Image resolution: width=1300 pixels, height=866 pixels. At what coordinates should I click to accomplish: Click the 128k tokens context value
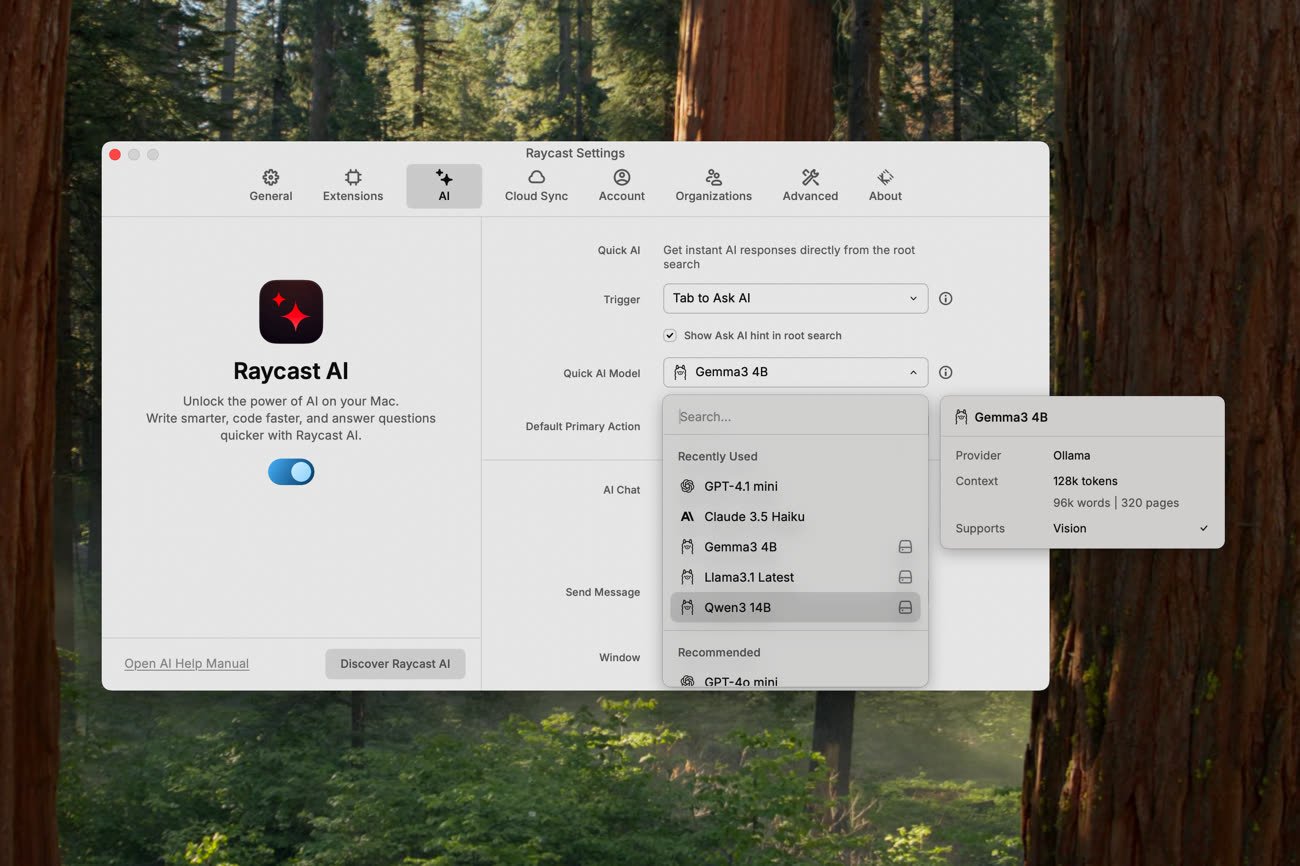(x=1085, y=481)
